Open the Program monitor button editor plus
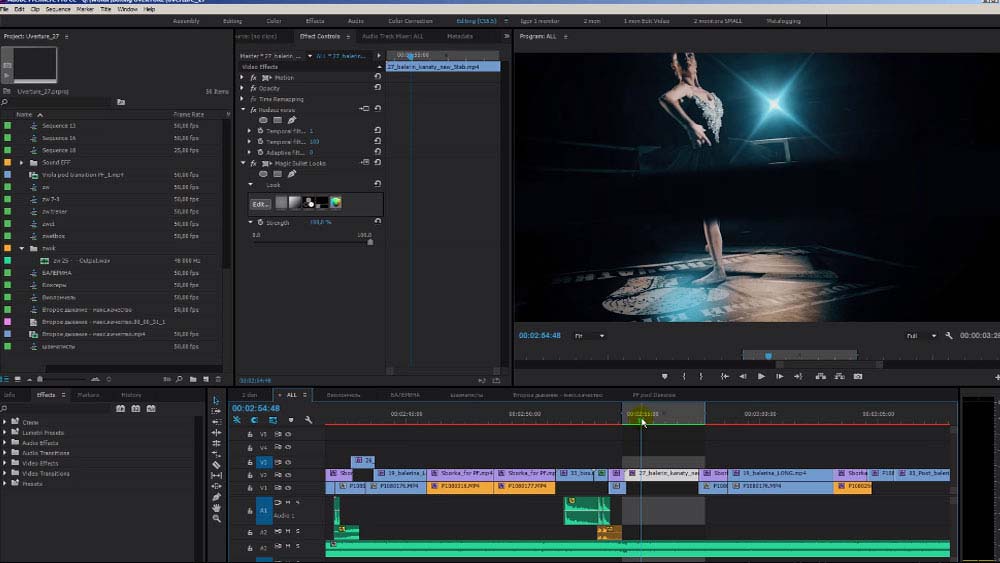 point(996,377)
